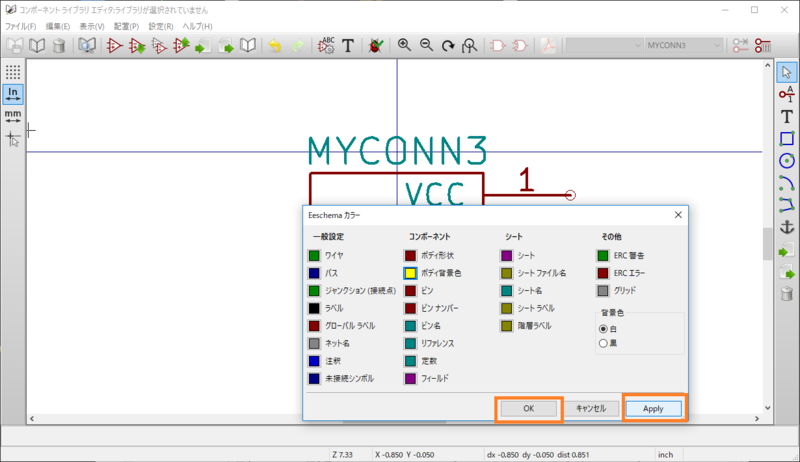The width and height of the screenshot is (800, 462).
Task: Click the undo arrow icon
Action: point(275,46)
